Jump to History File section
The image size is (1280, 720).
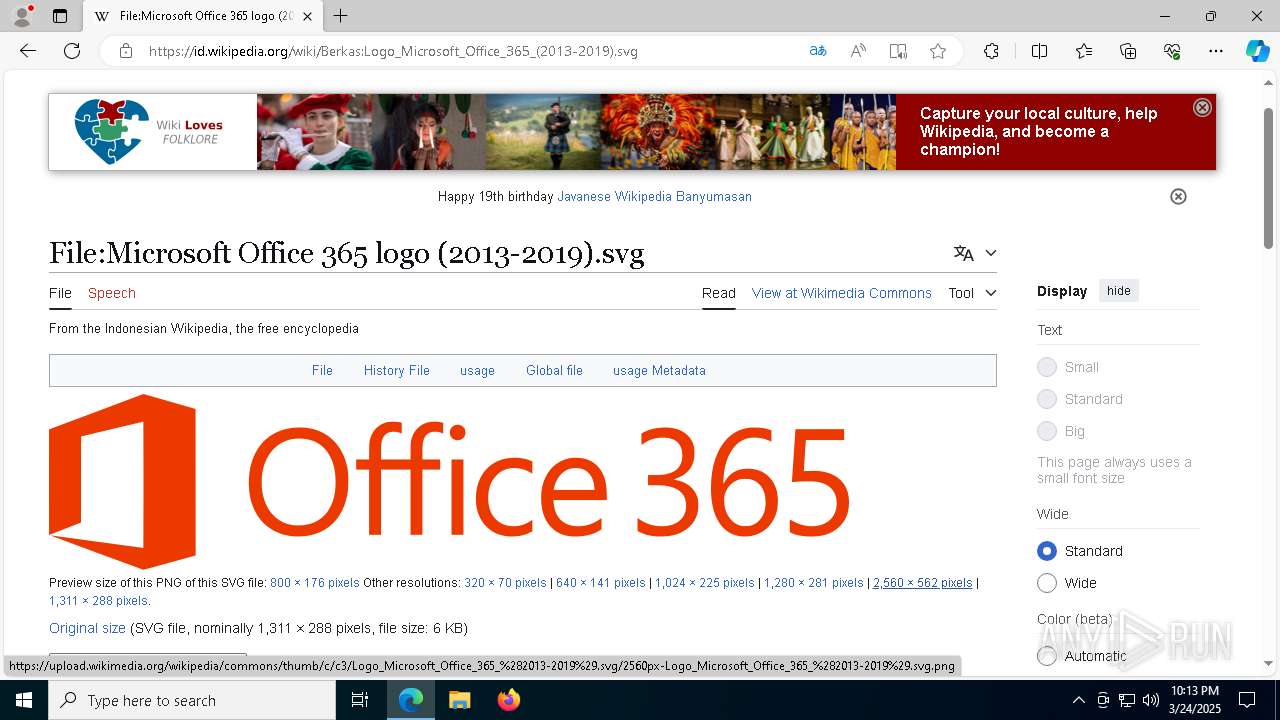tap(397, 370)
